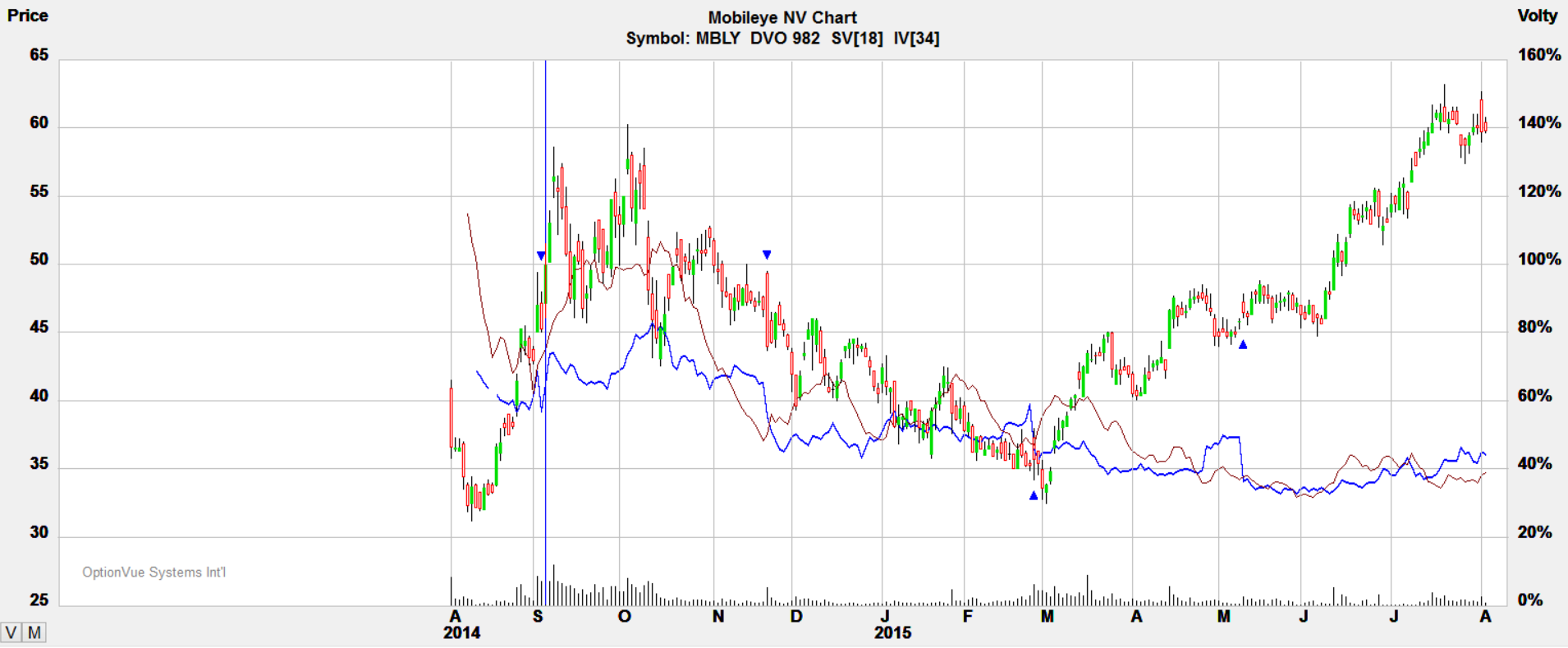1568x648 pixels.
Task: Click the O (October) month label
Action: pyautogui.click(x=625, y=617)
